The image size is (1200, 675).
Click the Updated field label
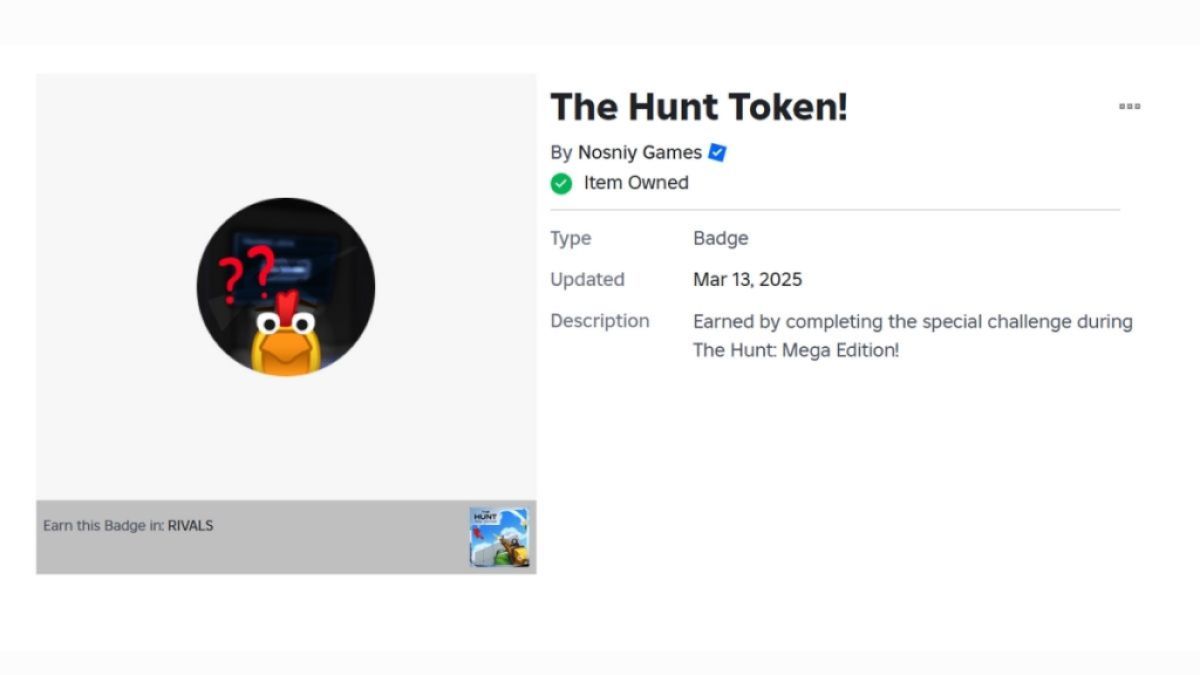click(587, 280)
